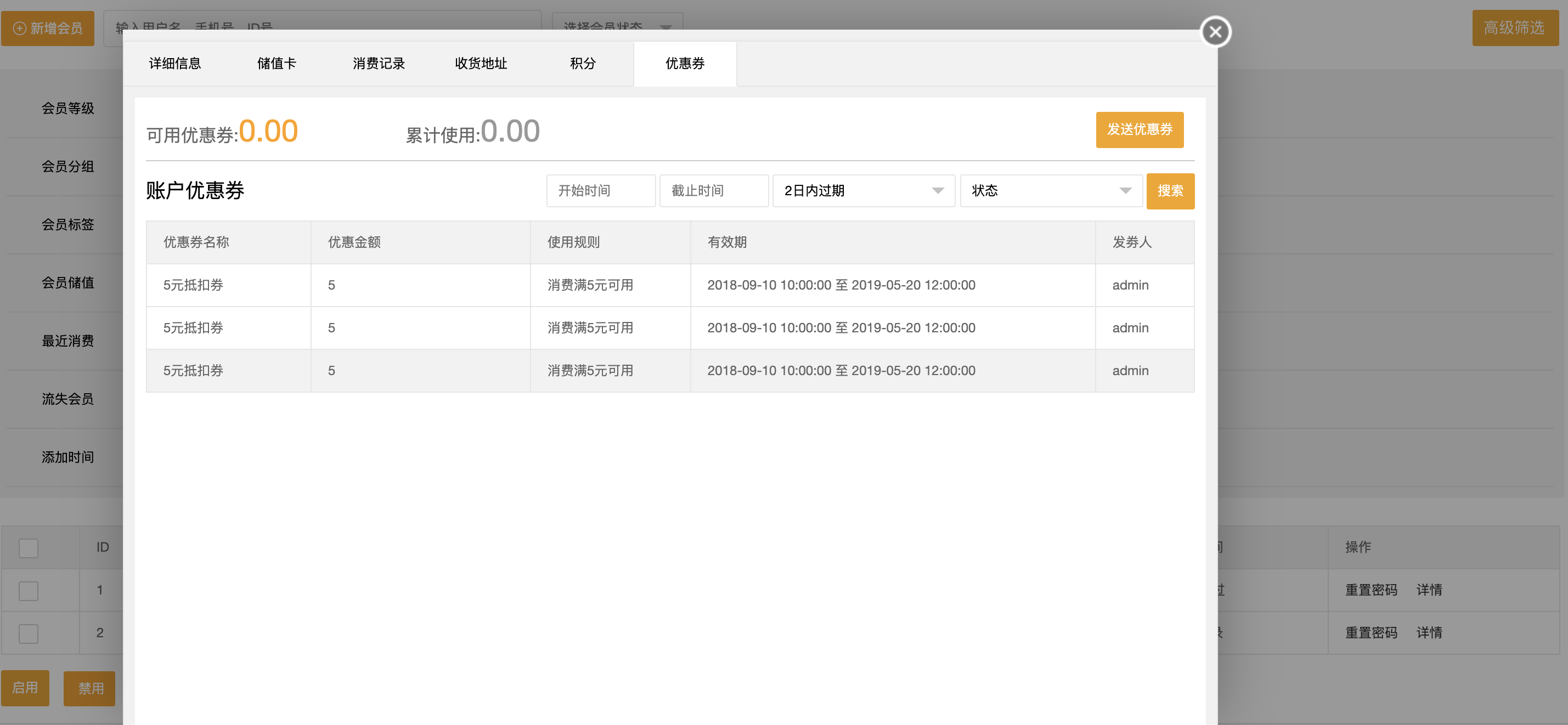
Task: Click the 账户优惠券 heading
Action: (195, 190)
